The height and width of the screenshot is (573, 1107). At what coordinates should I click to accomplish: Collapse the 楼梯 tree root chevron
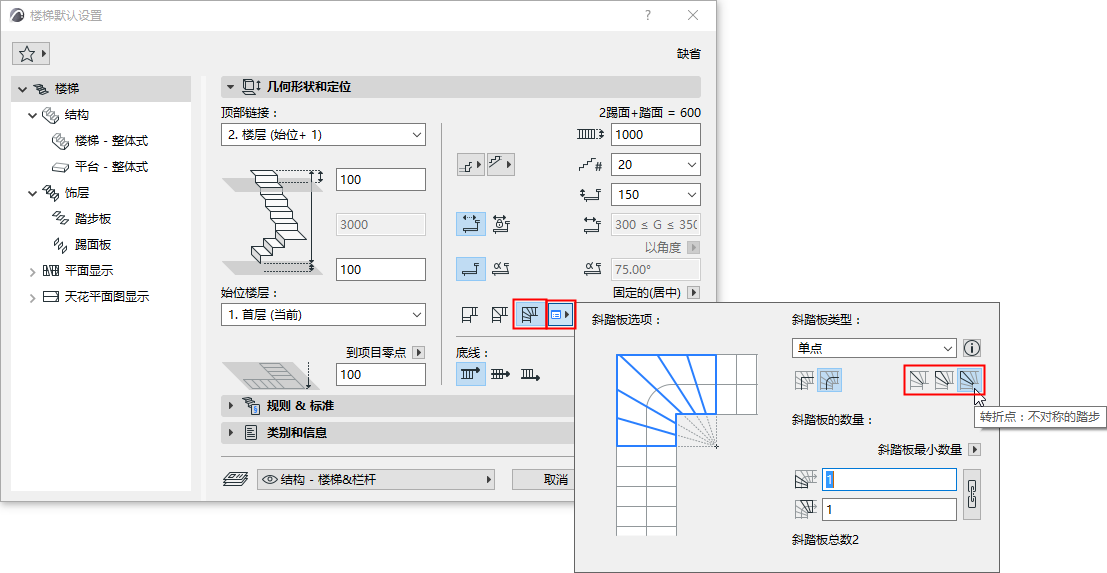(23, 90)
